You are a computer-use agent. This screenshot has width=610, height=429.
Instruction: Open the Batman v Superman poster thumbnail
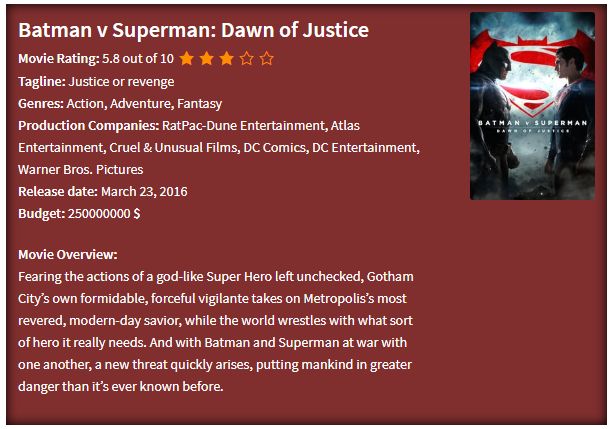[532, 106]
